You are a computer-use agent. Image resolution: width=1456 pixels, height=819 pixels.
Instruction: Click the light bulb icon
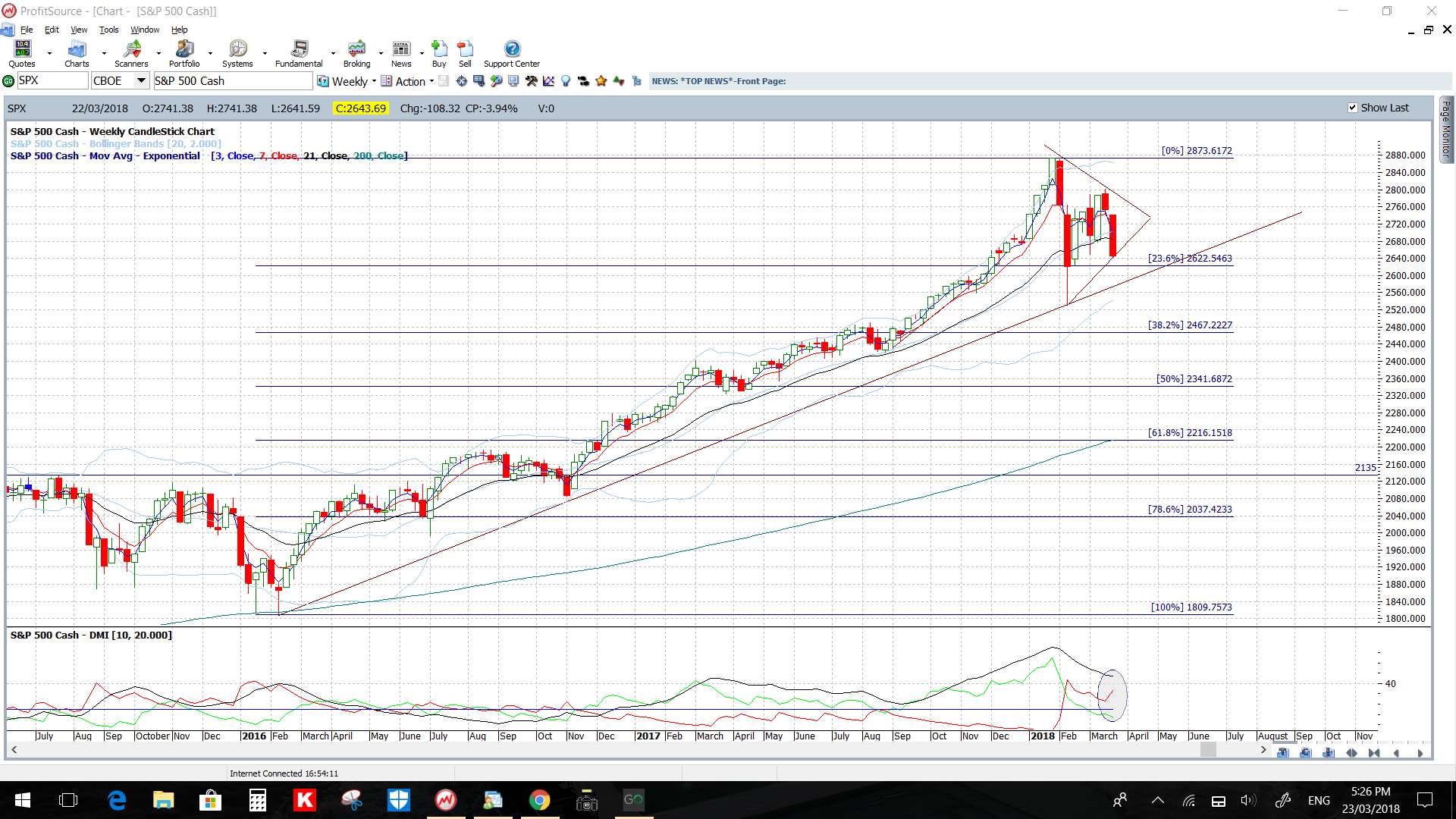tap(565, 81)
